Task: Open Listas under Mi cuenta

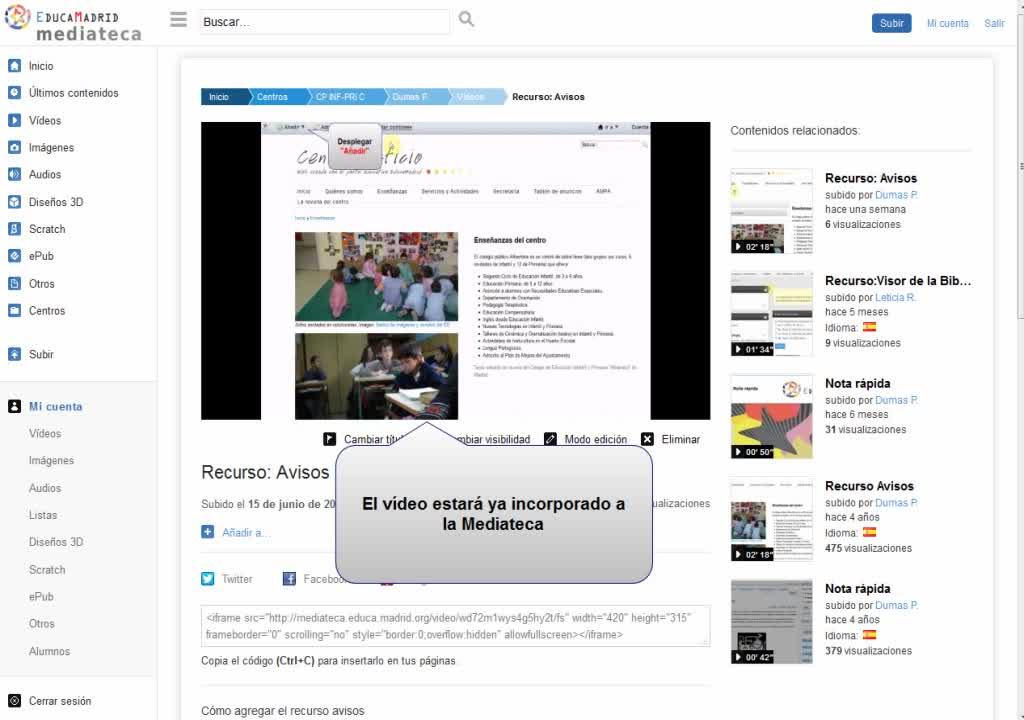Action: click(43, 515)
